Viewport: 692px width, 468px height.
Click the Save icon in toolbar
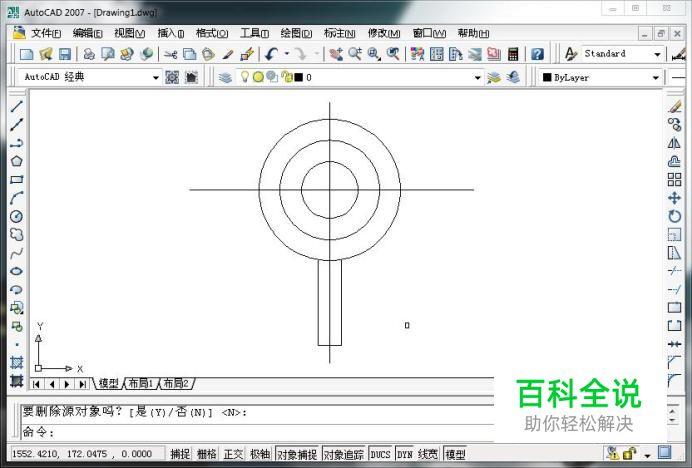pos(65,54)
